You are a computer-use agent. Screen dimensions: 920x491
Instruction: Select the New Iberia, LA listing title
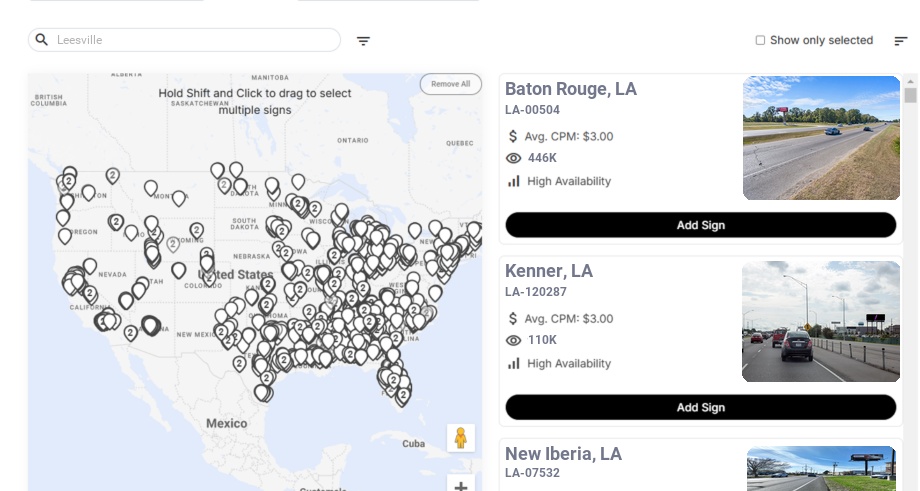[x=563, y=454]
